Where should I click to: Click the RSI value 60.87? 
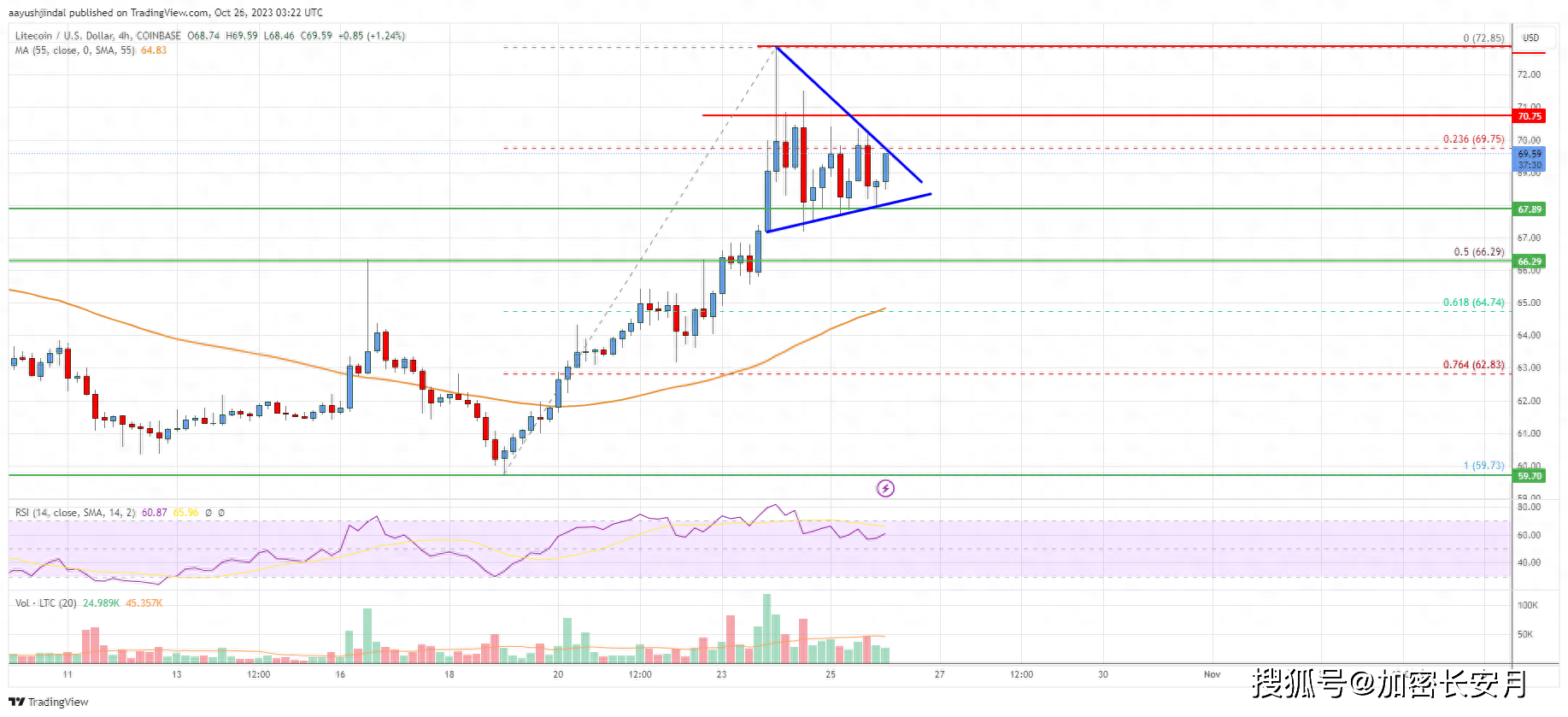154,513
